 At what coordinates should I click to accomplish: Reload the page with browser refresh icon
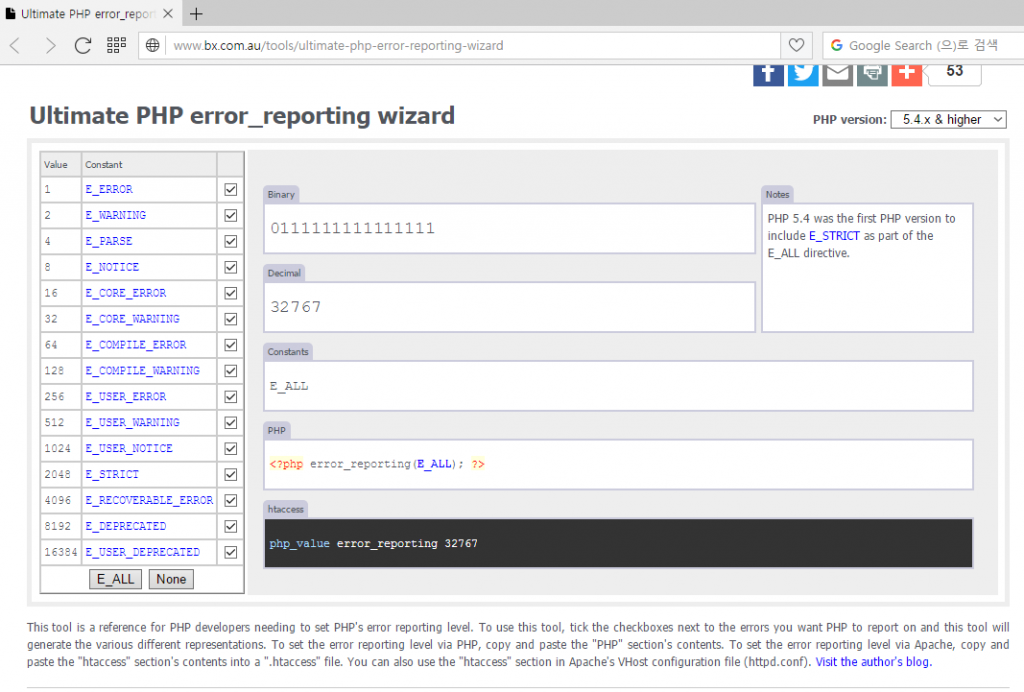tap(83, 45)
